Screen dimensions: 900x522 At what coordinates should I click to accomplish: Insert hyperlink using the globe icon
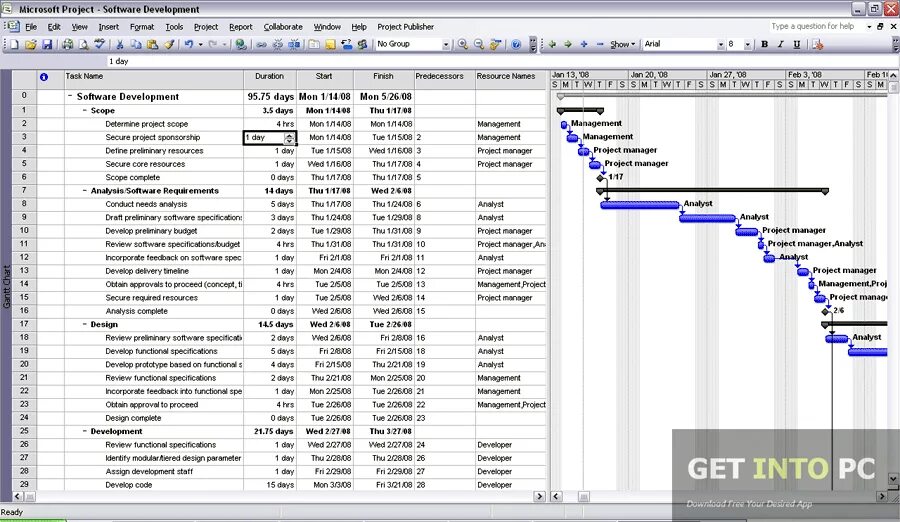241,44
